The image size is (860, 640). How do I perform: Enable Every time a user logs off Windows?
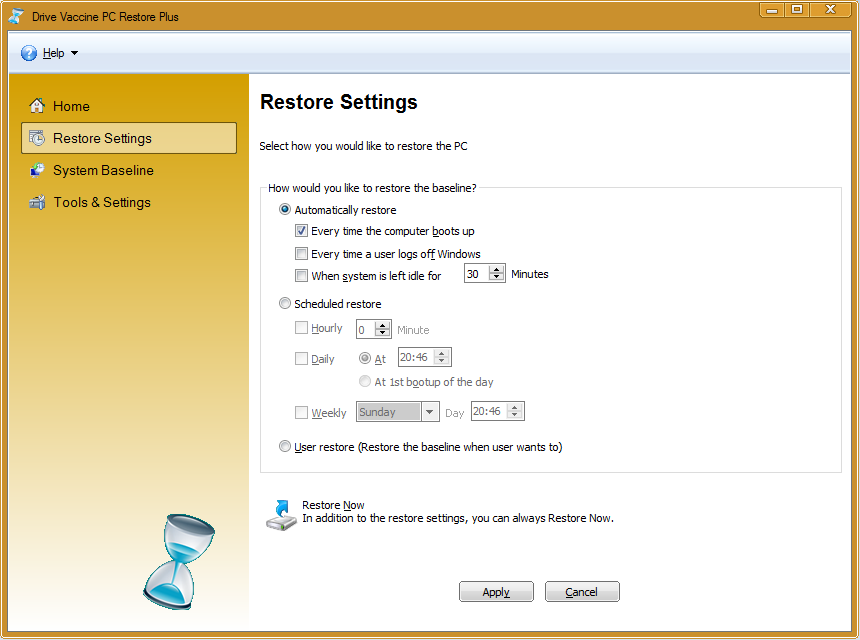click(x=301, y=253)
